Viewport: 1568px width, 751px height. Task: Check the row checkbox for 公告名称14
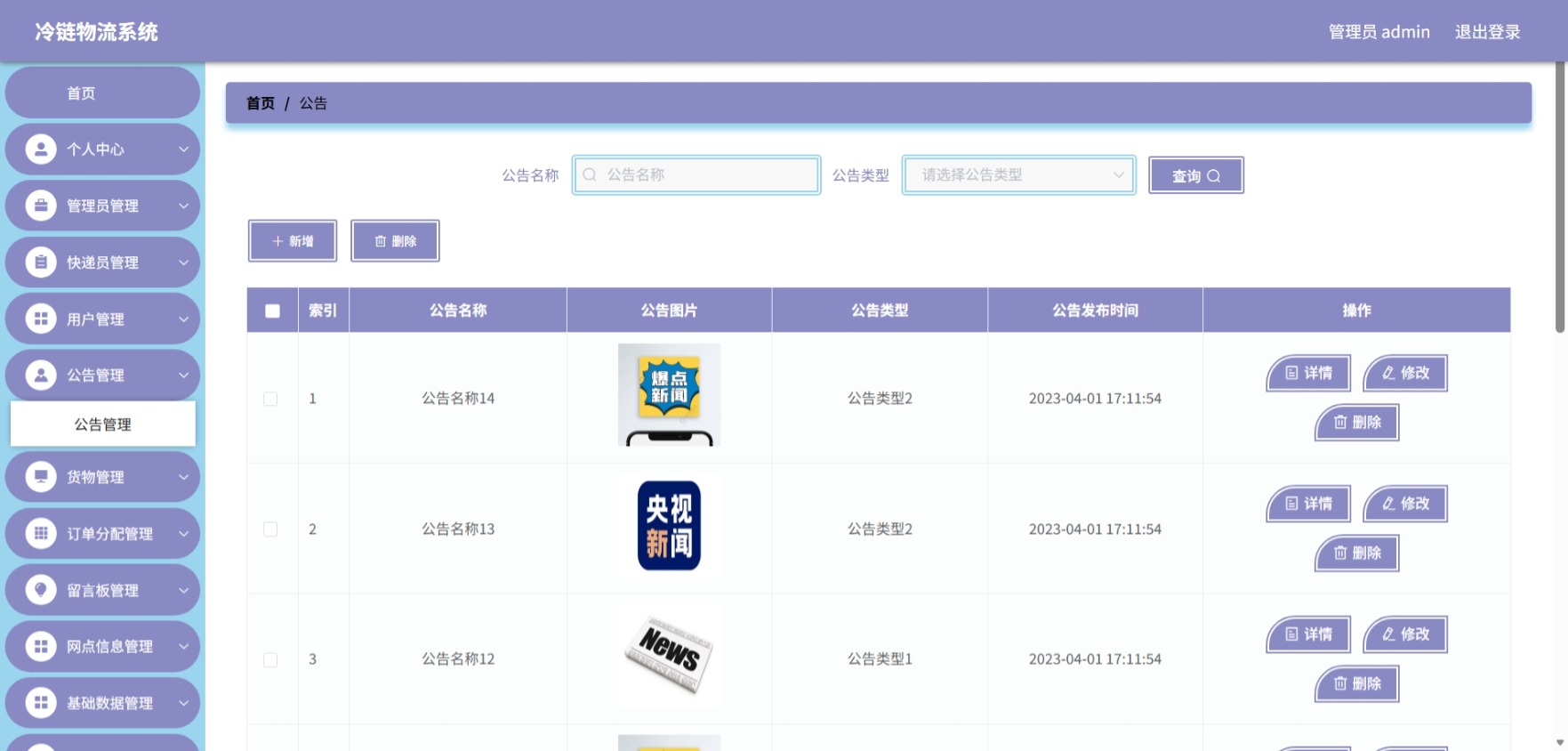270,399
